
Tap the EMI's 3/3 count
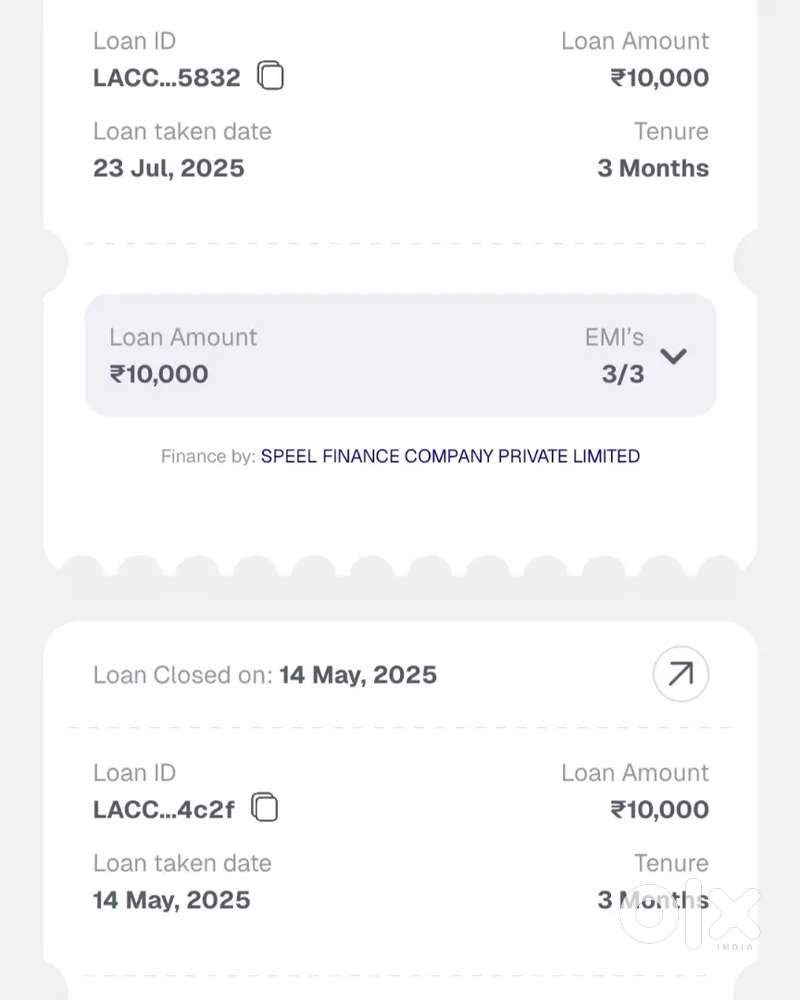point(623,374)
